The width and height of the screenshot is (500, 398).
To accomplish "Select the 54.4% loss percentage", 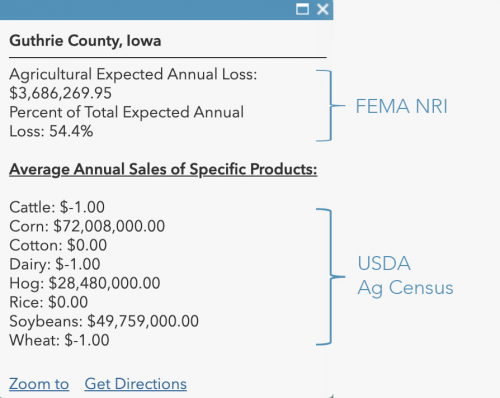I will 71,131.
